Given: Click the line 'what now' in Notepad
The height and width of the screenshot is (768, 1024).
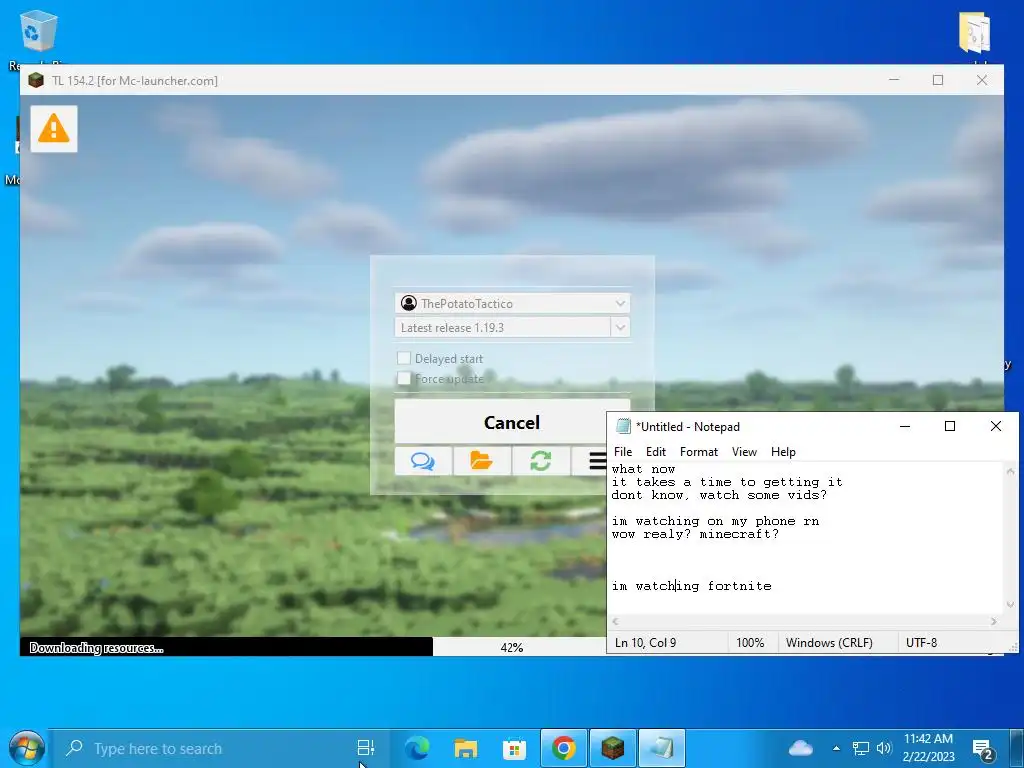Looking at the screenshot, I should click(643, 469).
